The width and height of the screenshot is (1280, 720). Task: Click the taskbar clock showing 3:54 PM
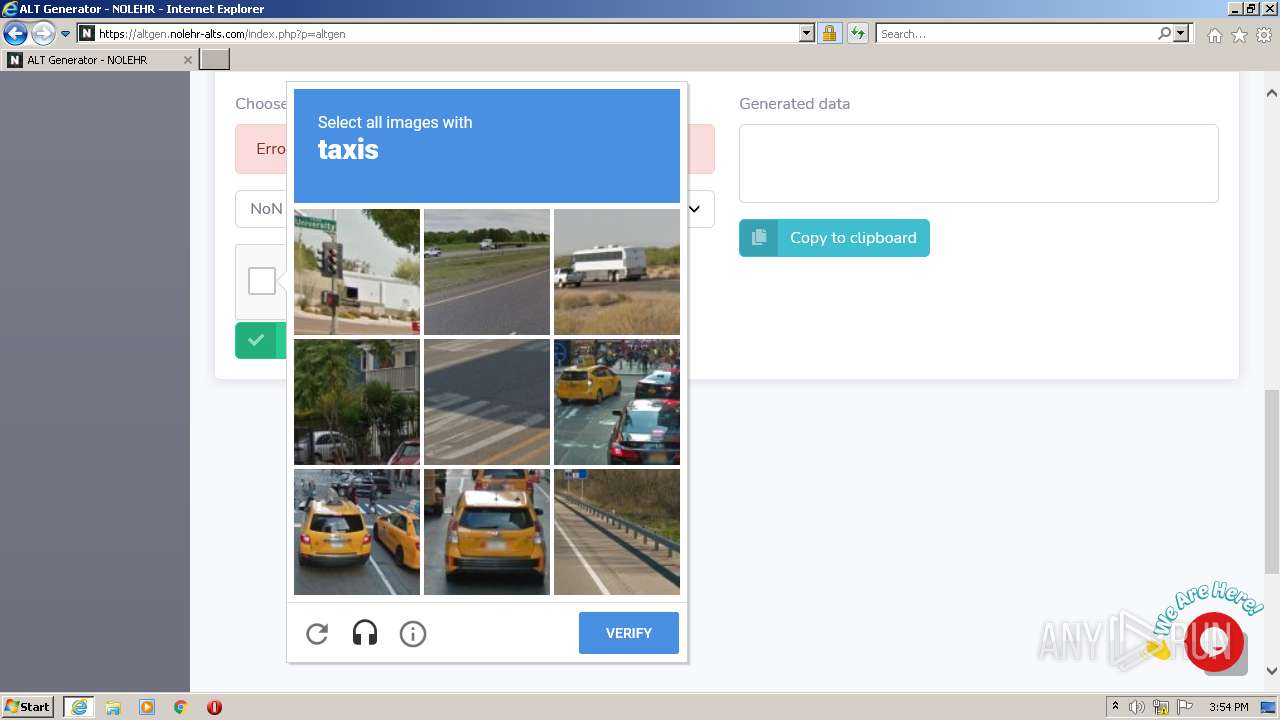point(1228,707)
